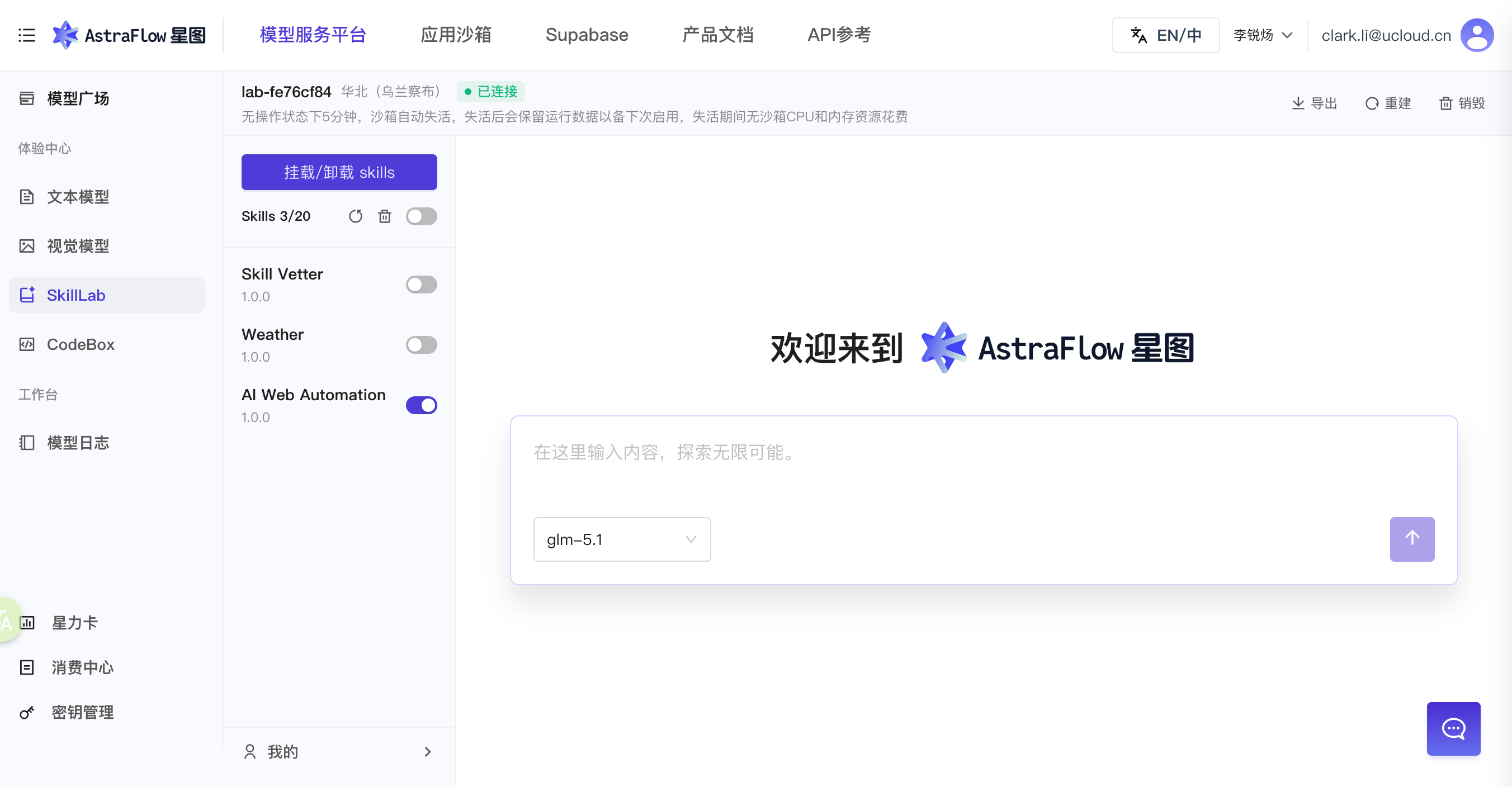Enable the Skill Vetter toggle
1512x787 pixels.
point(422,285)
